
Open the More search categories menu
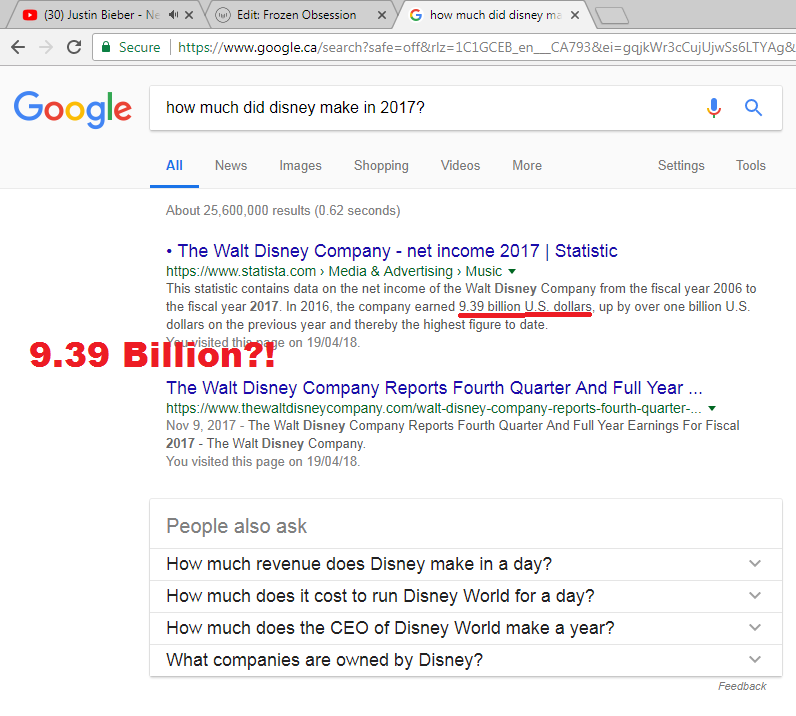tap(527, 166)
